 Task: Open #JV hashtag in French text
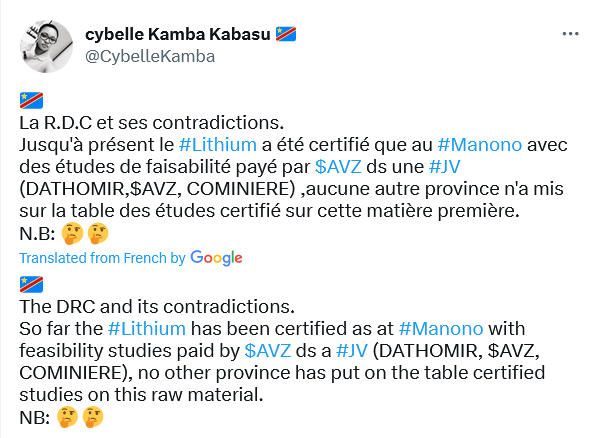tap(444, 167)
